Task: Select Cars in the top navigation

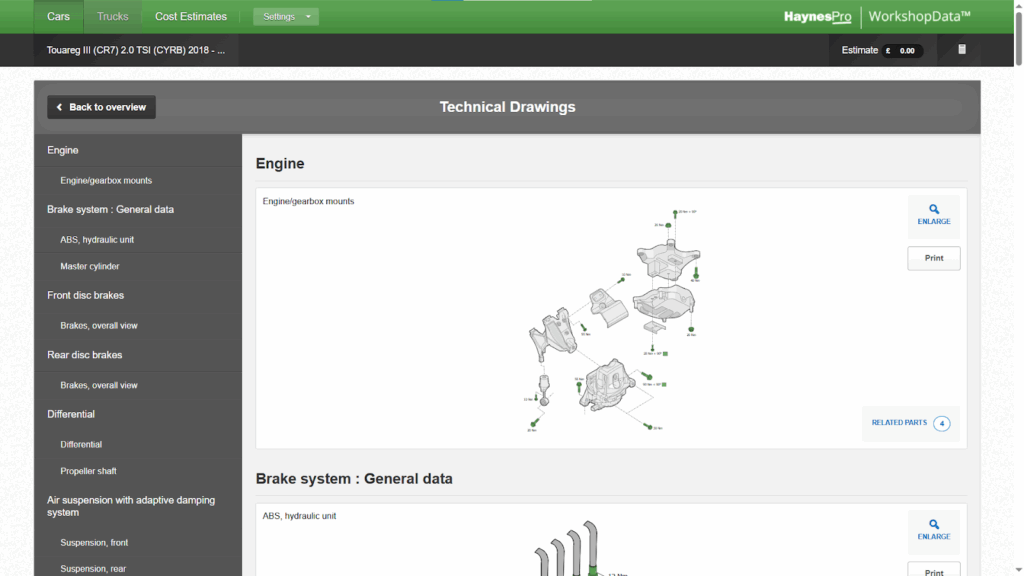Action: pyautogui.click(x=57, y=16)
